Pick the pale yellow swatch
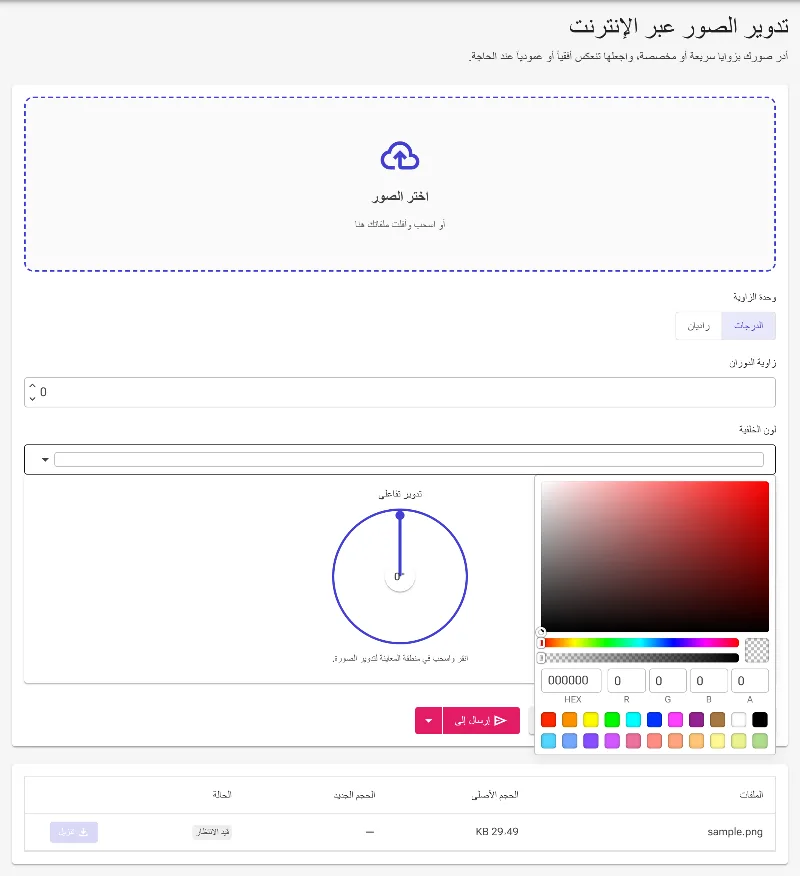 tap(718, 741)
